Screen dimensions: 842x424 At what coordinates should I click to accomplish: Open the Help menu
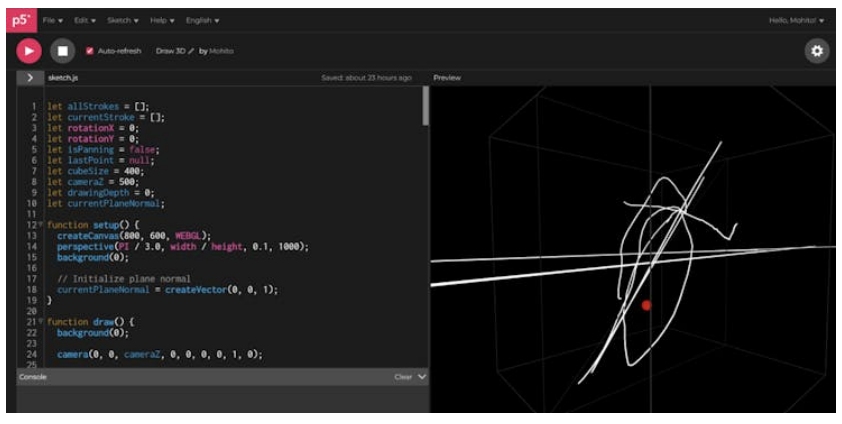(x=161, y=20)
